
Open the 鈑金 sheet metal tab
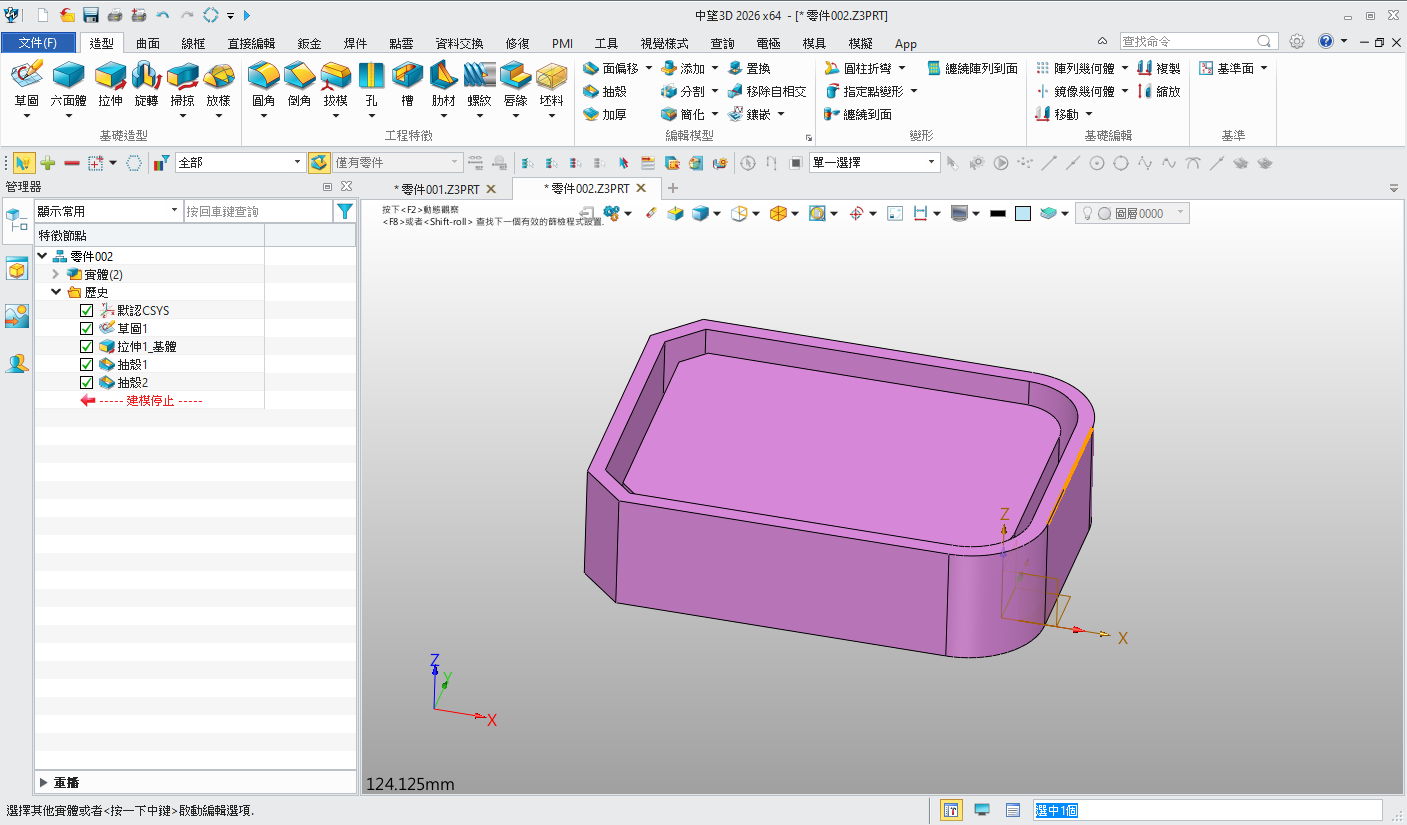[x=310, y=43]
